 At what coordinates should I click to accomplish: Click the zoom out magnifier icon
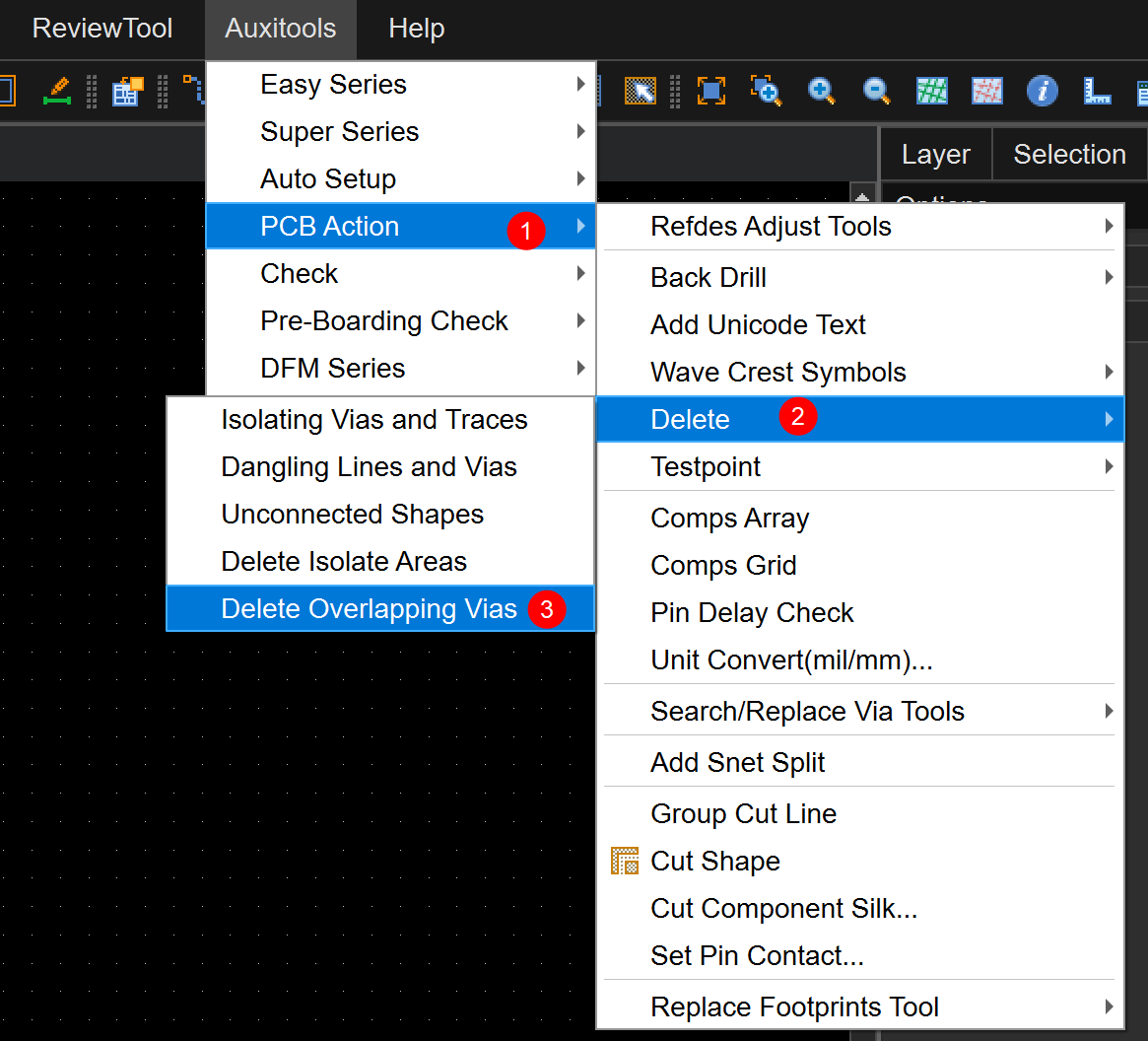[876, 91]
